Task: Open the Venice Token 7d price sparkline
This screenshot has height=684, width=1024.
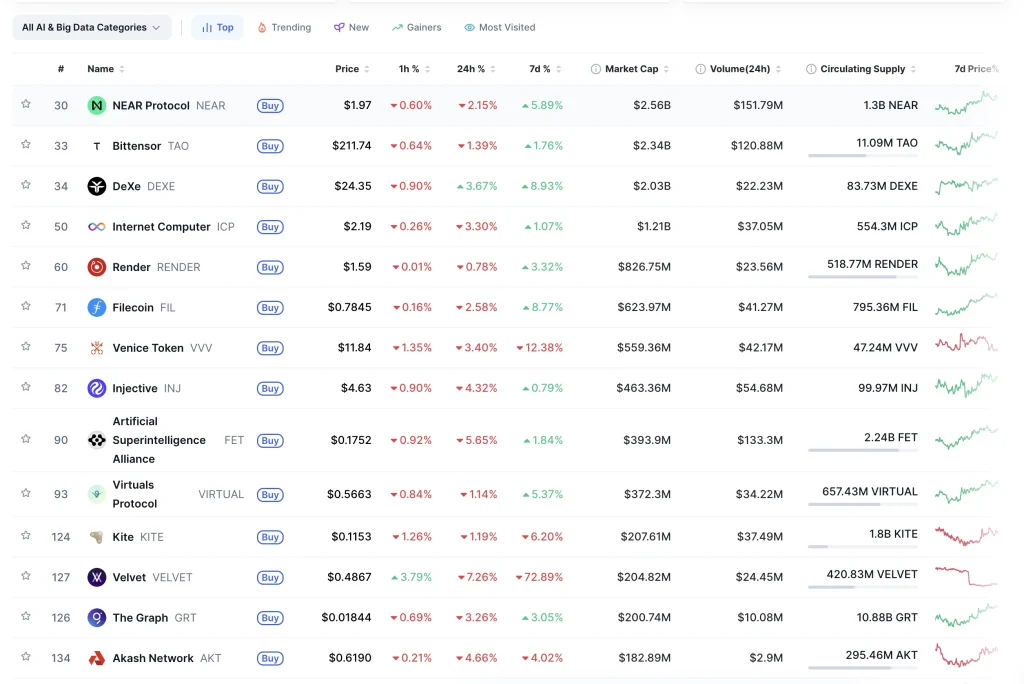Action: coord(966,343)
